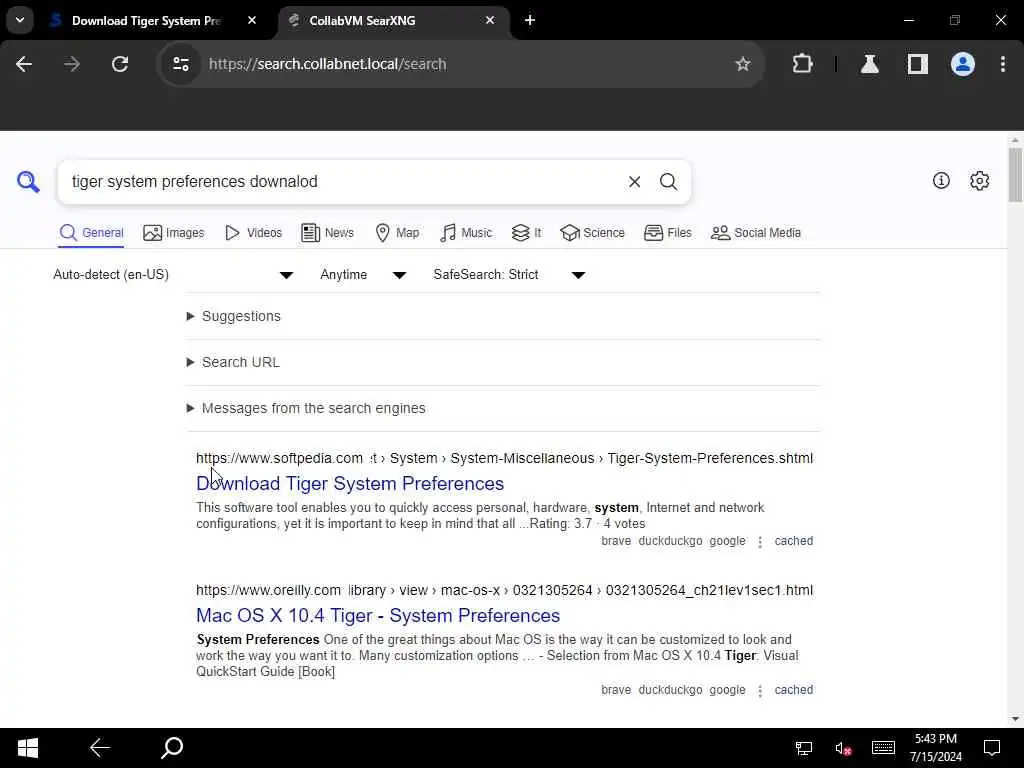Click the taskbar back arrow
The image size is (1024, 768).
coord(100,748)
